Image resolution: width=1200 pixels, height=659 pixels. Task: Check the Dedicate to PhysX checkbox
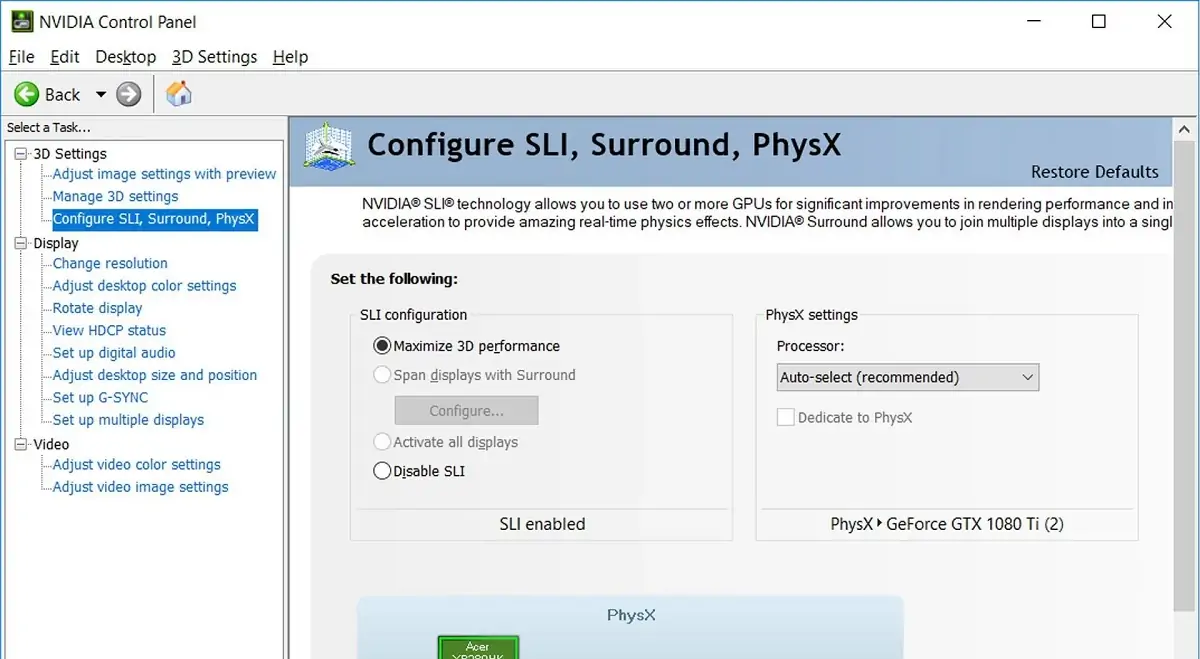click(x=786, y=417)
